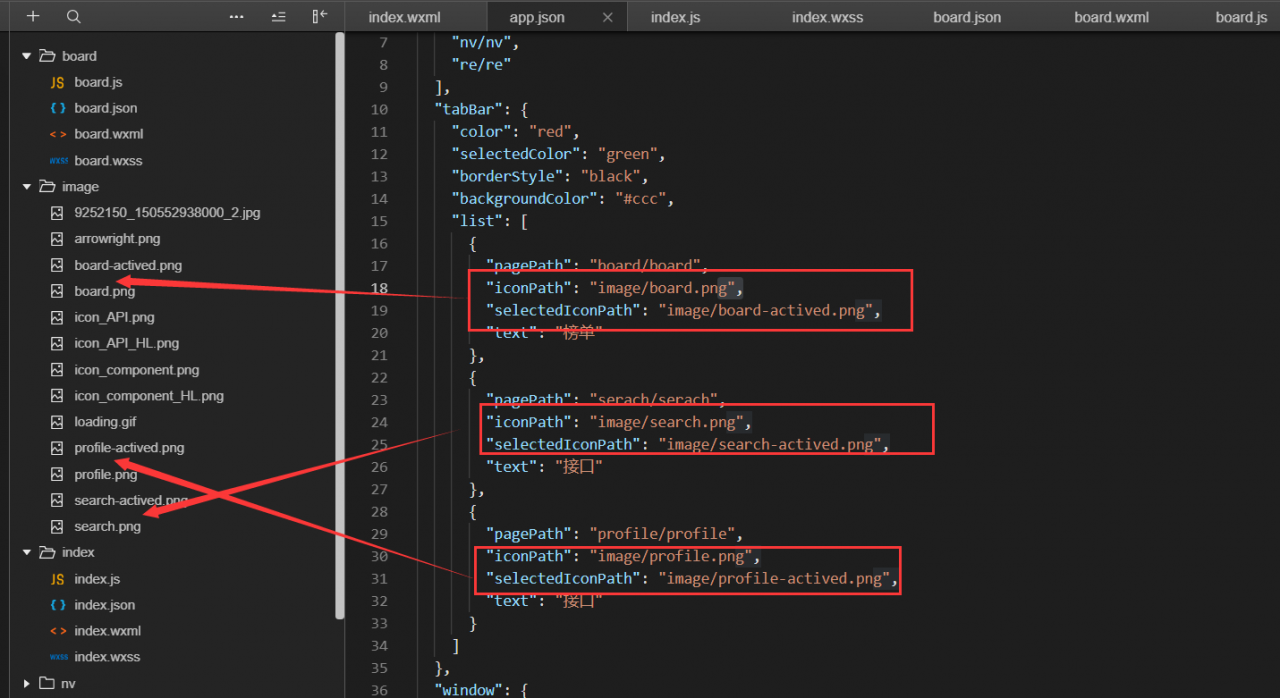1280x698 pixels.
Task: Select search-actived.png file
Action: point(131,500)
